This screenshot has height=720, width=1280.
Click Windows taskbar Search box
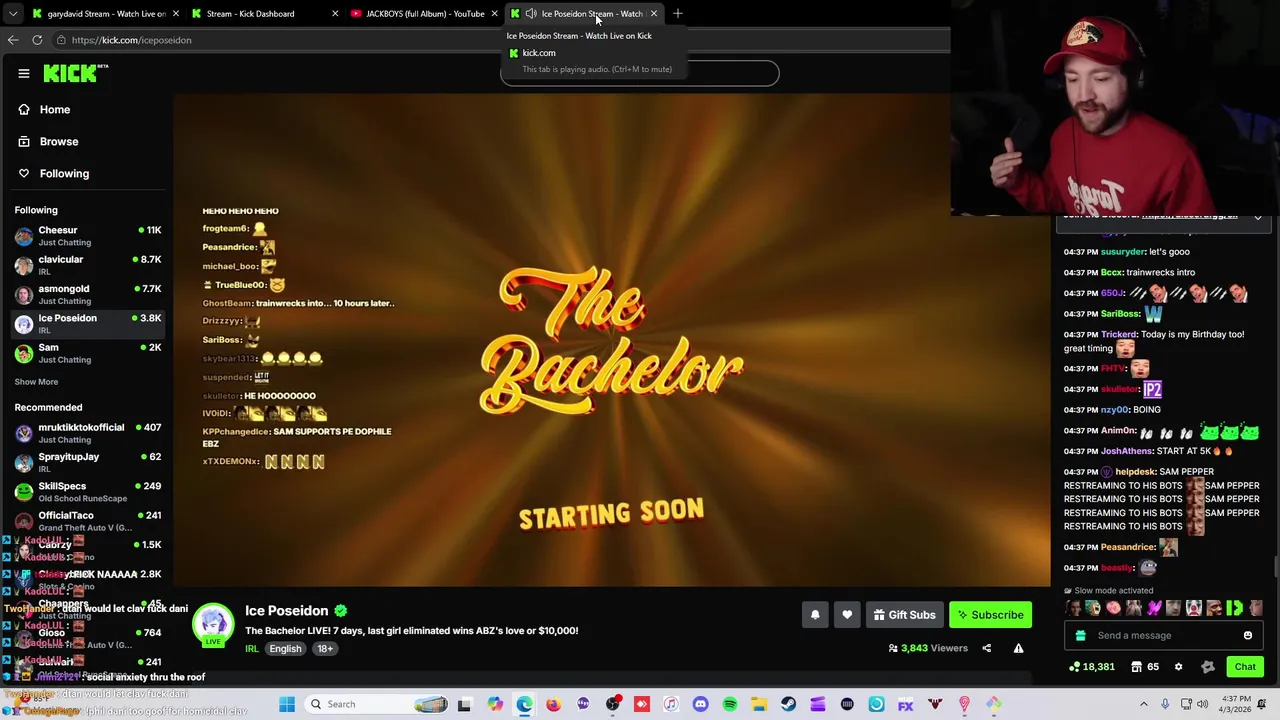point(378,704)
